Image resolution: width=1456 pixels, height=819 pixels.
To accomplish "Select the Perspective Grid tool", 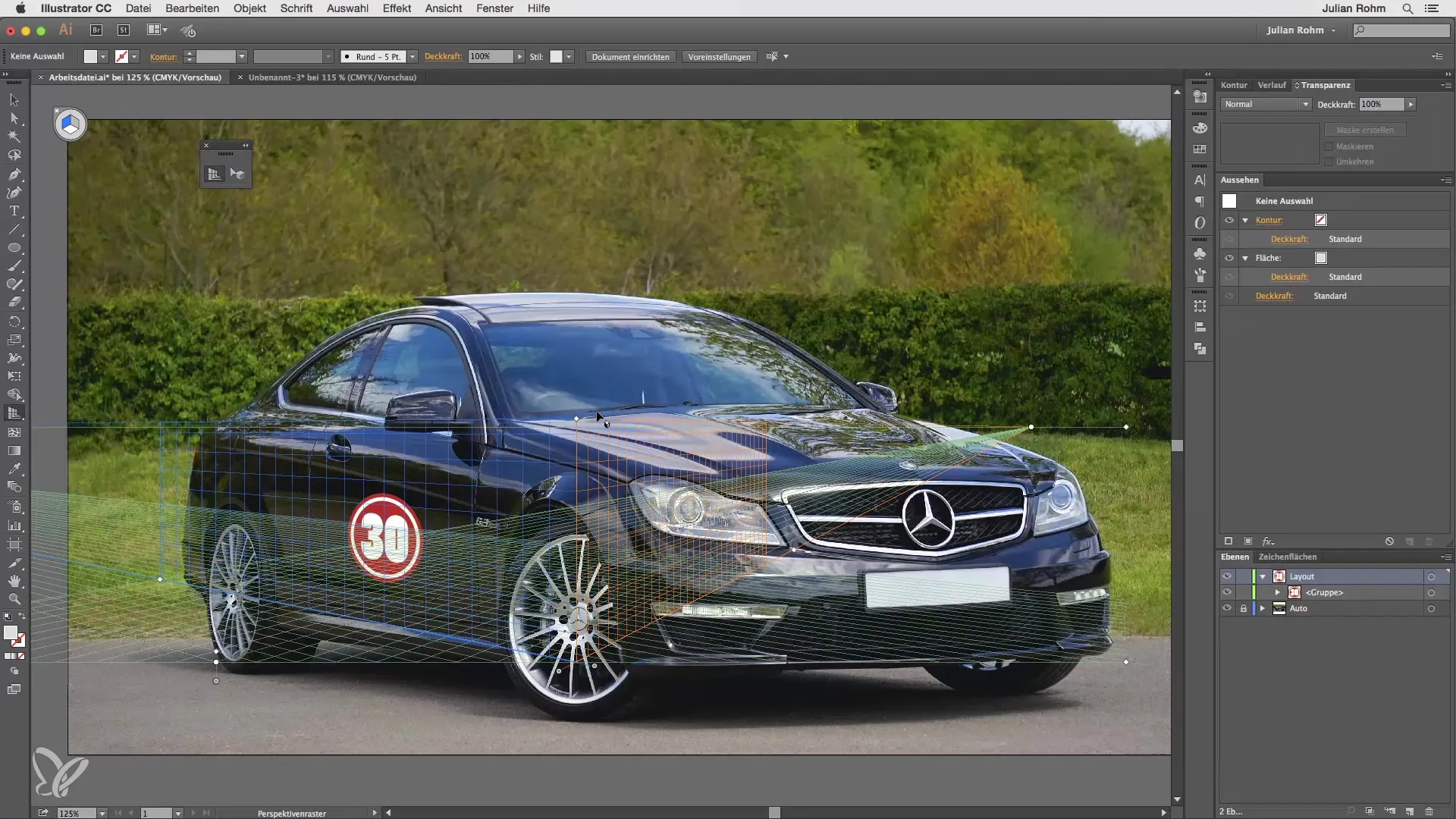I will (14, 413).
